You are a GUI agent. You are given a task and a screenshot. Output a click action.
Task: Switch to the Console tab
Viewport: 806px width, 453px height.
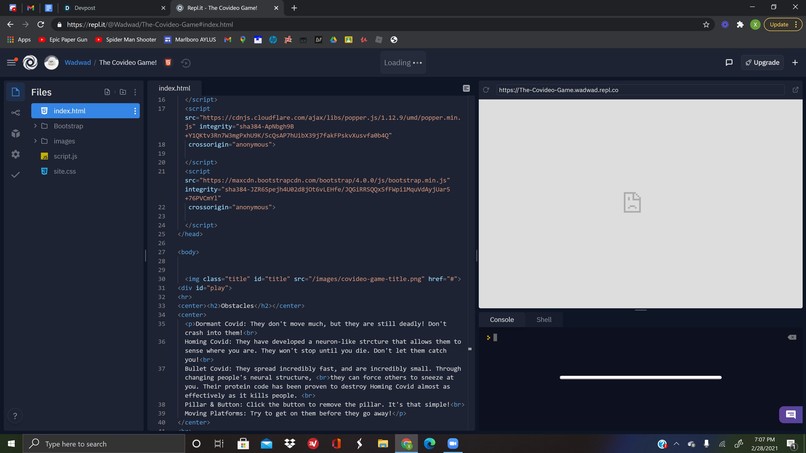(x=502, y=319)
